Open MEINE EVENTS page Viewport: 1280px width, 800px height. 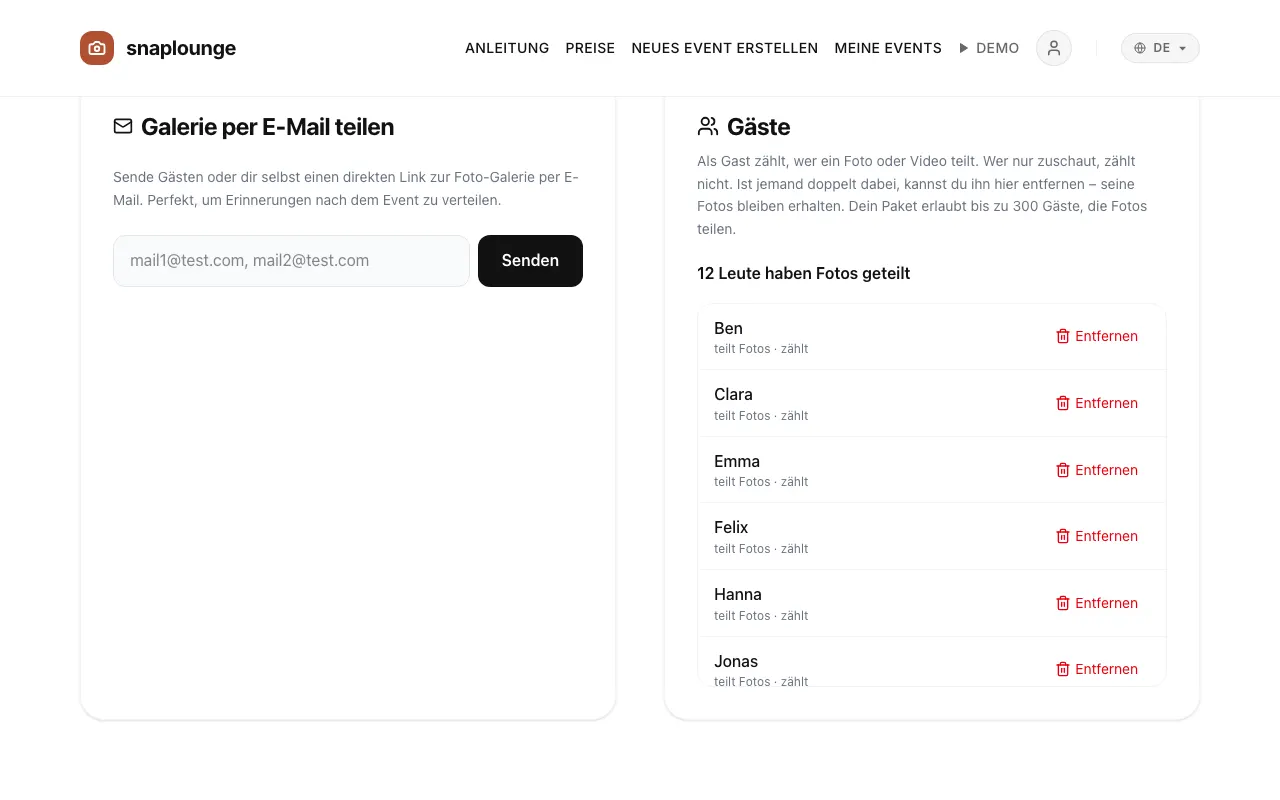(x=888, y=48)
